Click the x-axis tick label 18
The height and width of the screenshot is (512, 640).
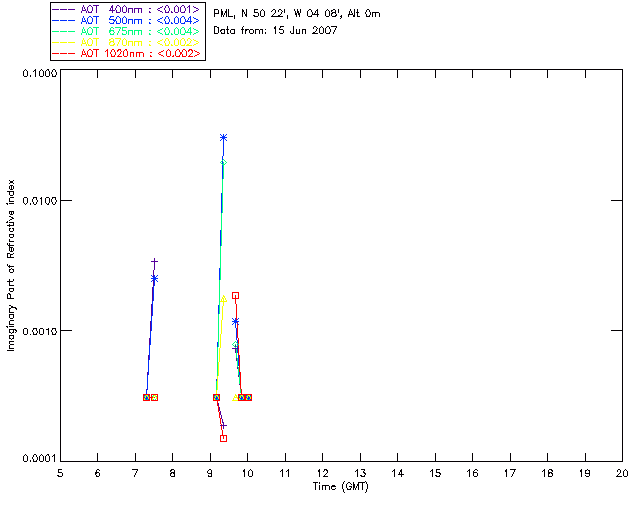[547, 473]
